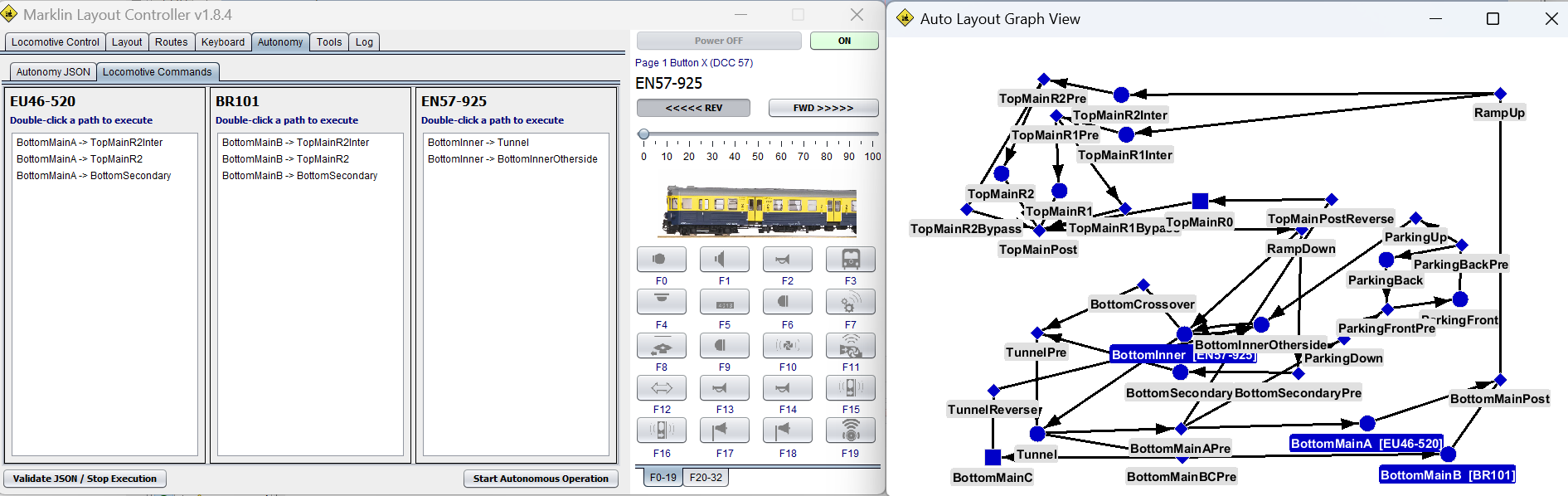Viewport: 1568px width, 496px height.
Task: Click Validate JSON / Stop Execution
Action: [85, 479]
